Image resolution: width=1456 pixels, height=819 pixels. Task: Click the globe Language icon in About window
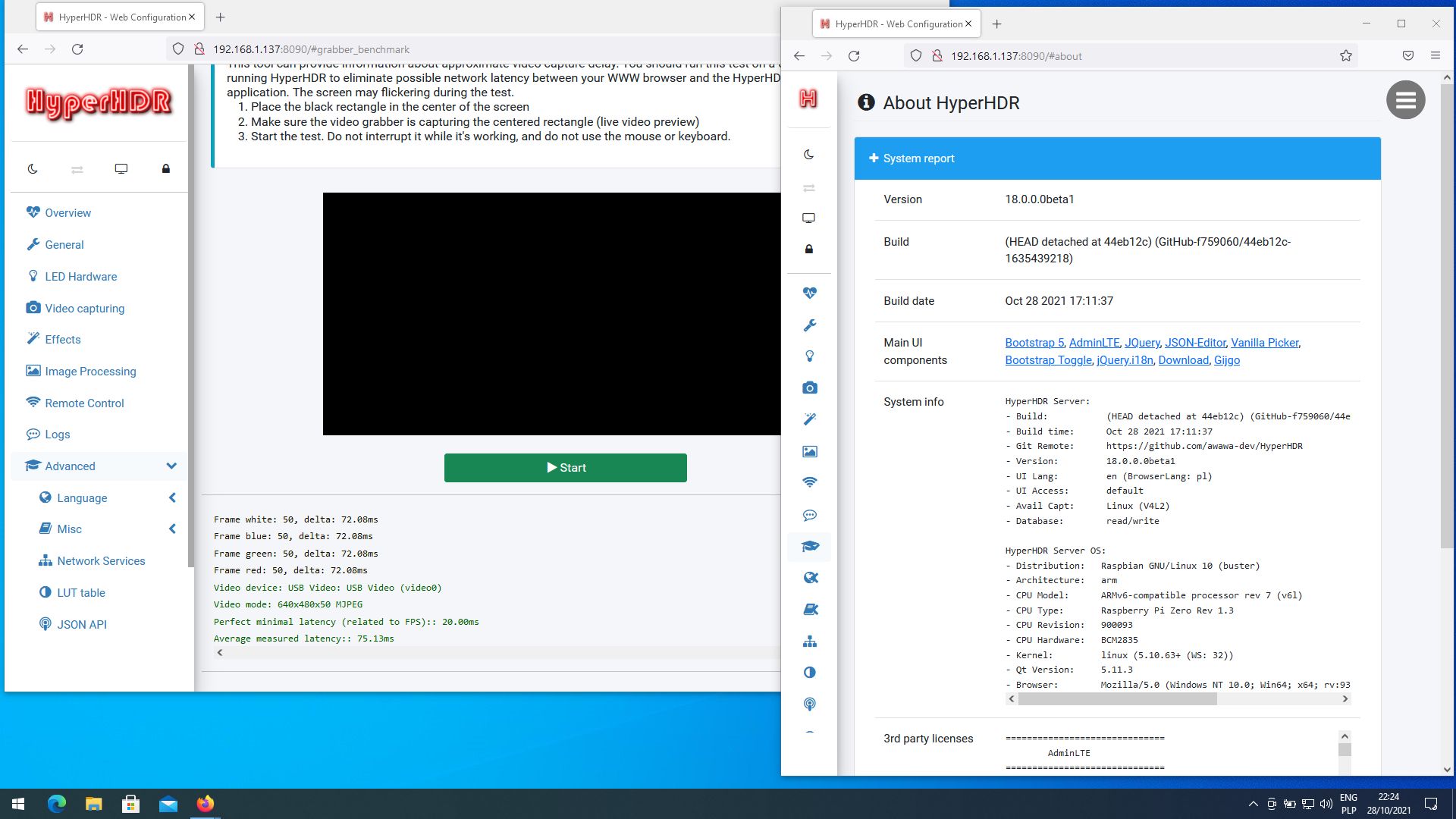pos(810,578)
